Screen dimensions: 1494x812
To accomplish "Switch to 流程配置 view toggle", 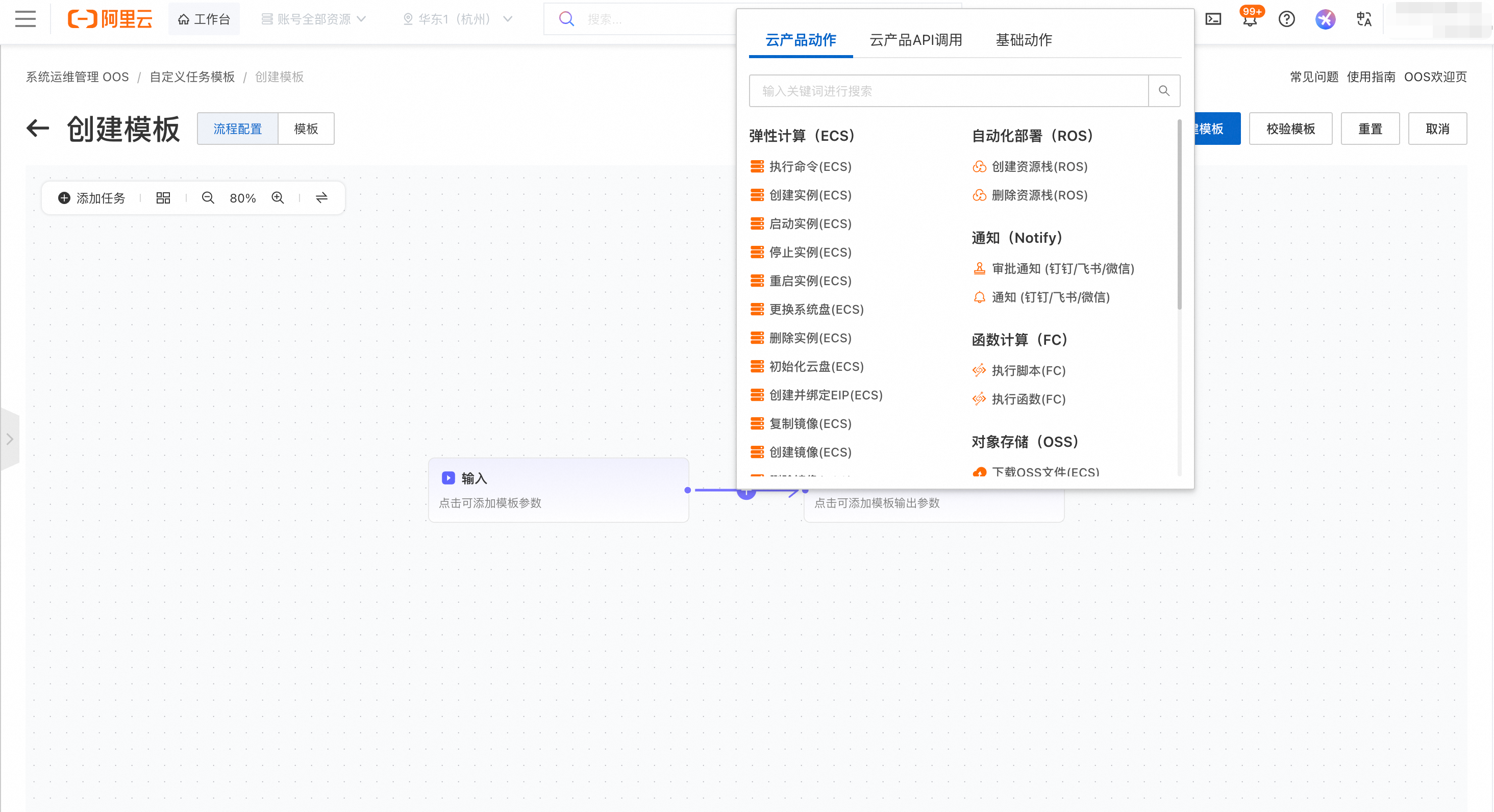I will click(237, 129).
